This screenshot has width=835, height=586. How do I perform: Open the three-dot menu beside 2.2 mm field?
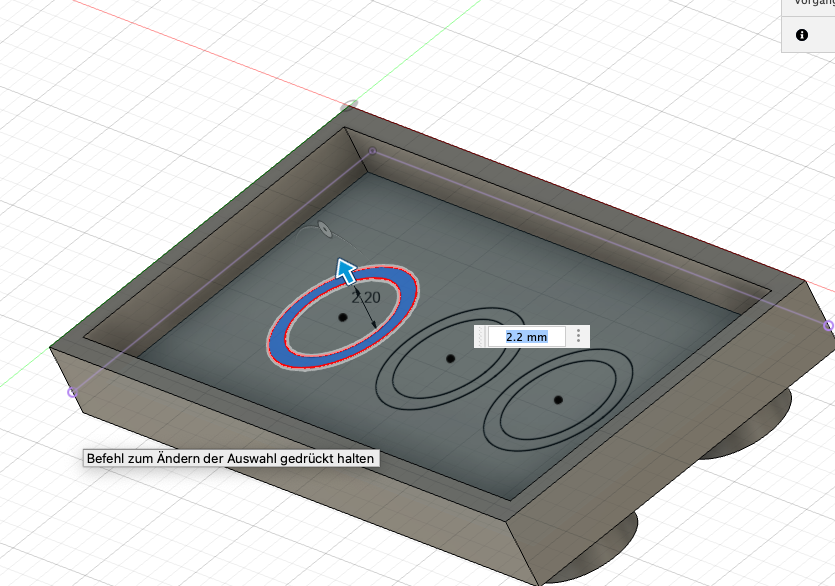pos(578,337)
